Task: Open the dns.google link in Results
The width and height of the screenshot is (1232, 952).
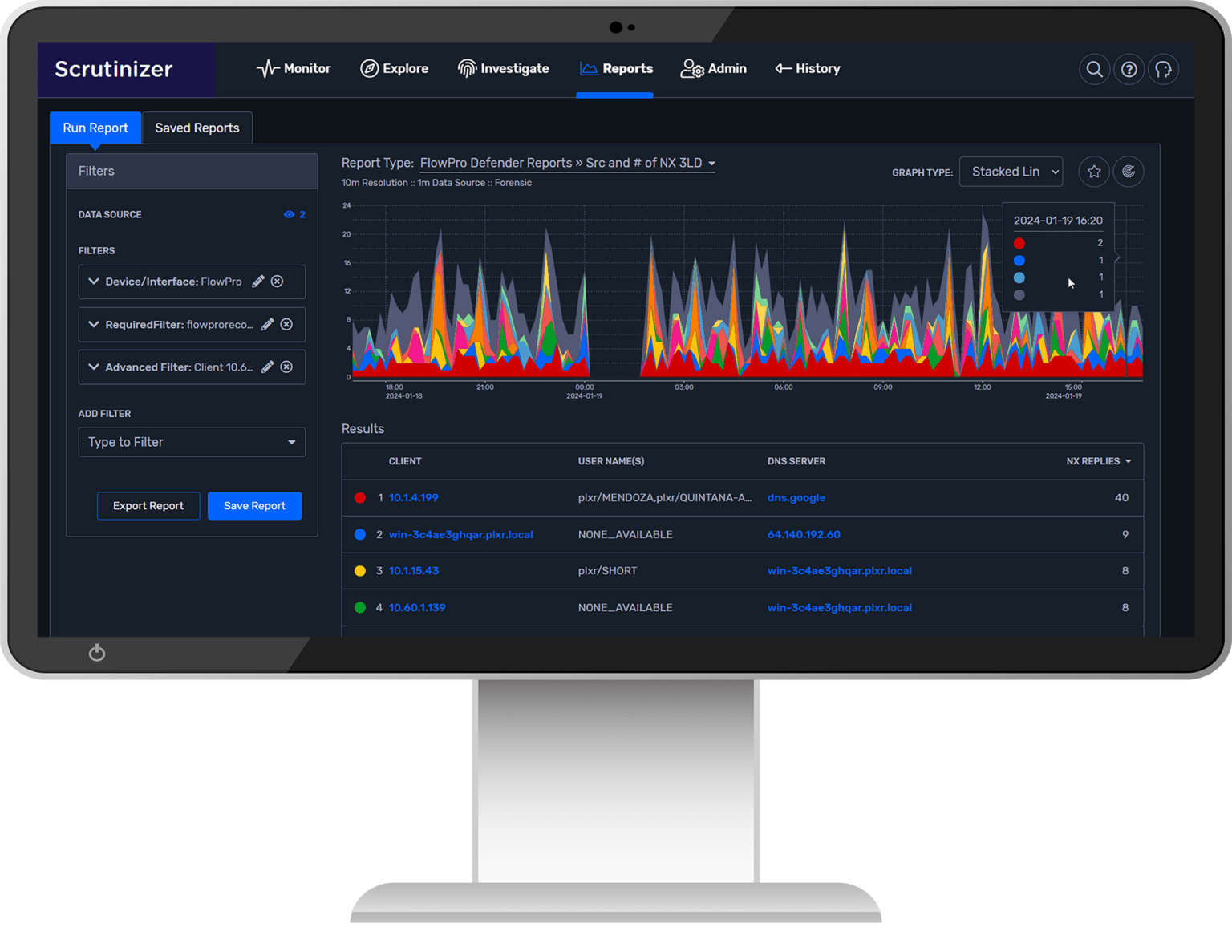Action: (x=796, y=497)
